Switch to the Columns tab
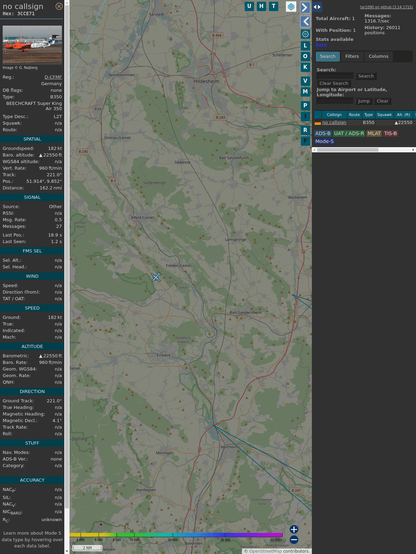This screenshot has height=554, width=416. pyautogui.click(x=378, y=57)
